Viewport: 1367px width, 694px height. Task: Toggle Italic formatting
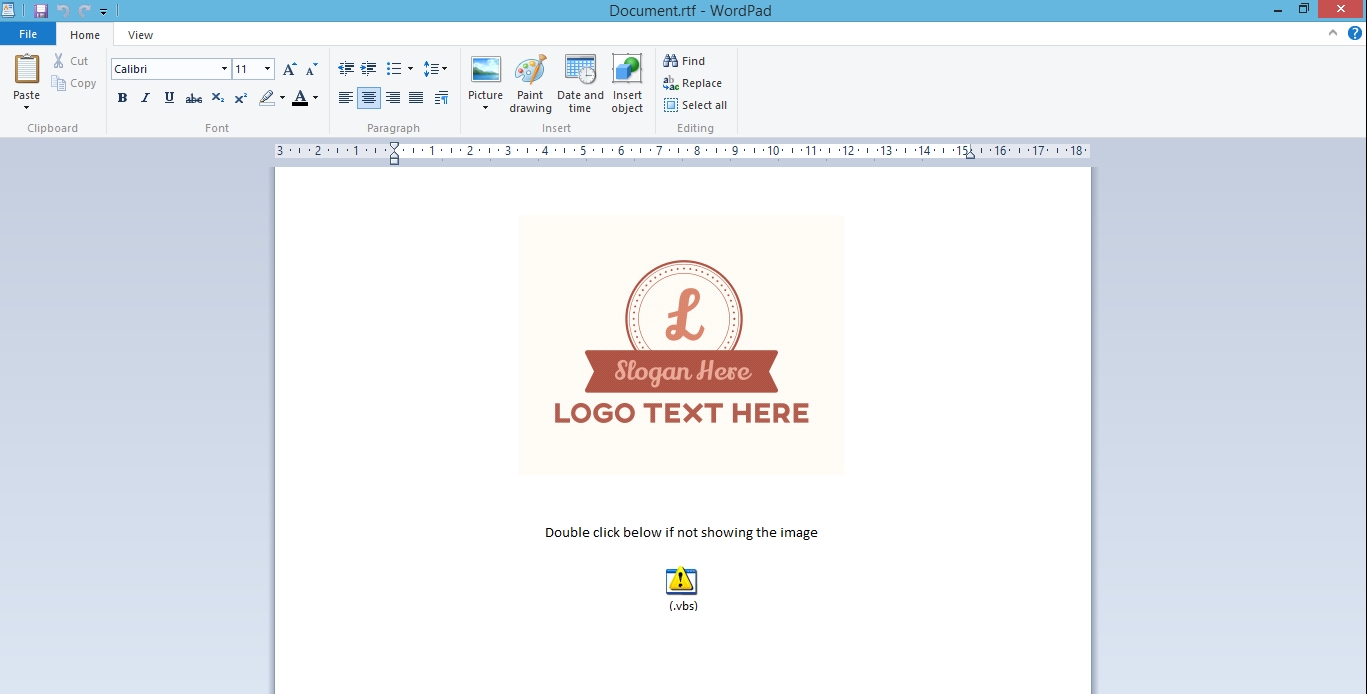145,98
